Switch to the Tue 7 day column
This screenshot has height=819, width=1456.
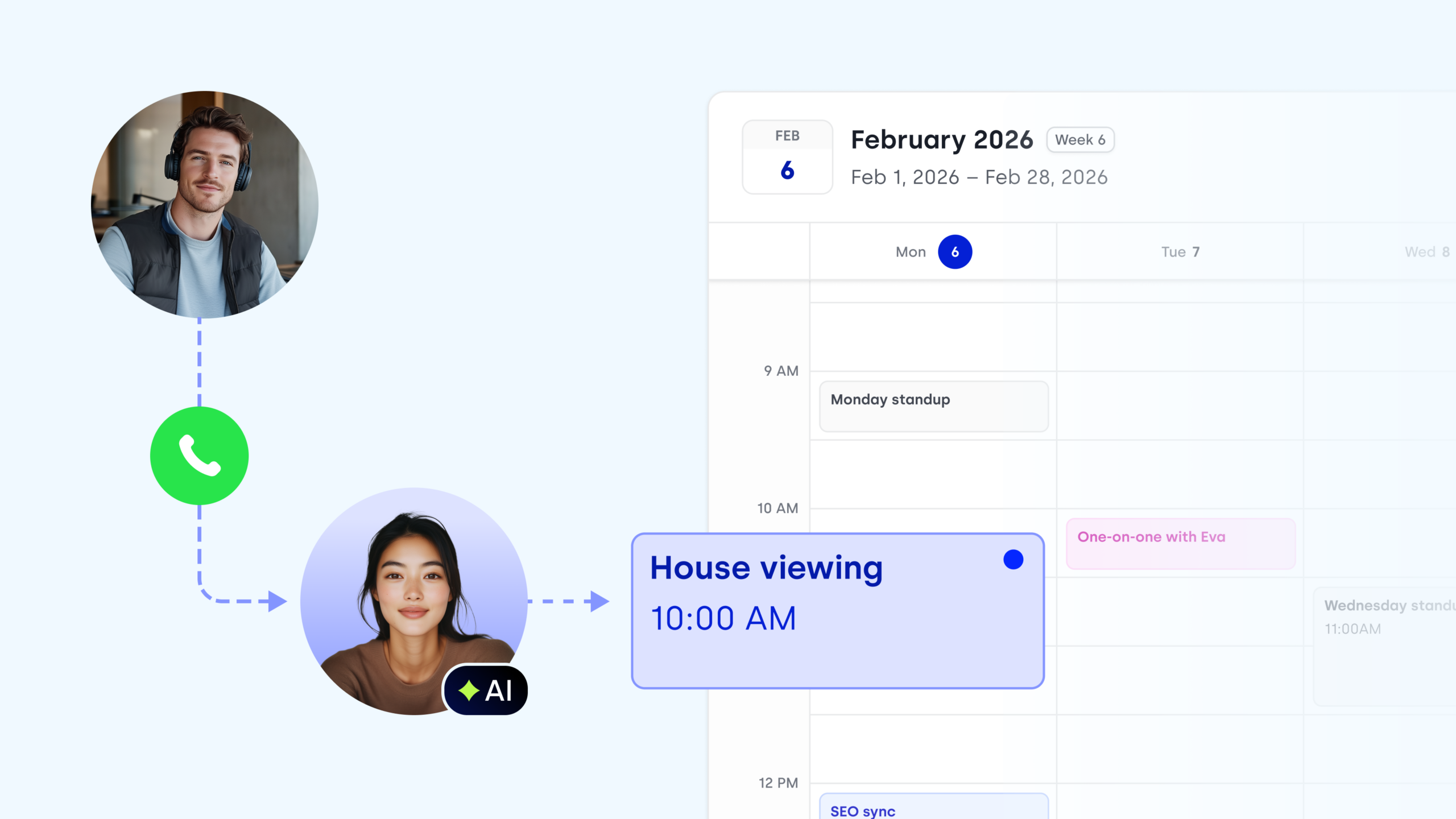tap(1179, 251)
